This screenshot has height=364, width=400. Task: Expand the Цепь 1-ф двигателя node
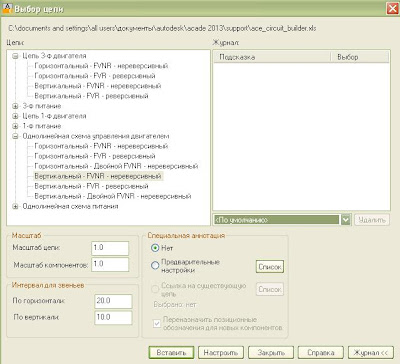tap(15, 116)
